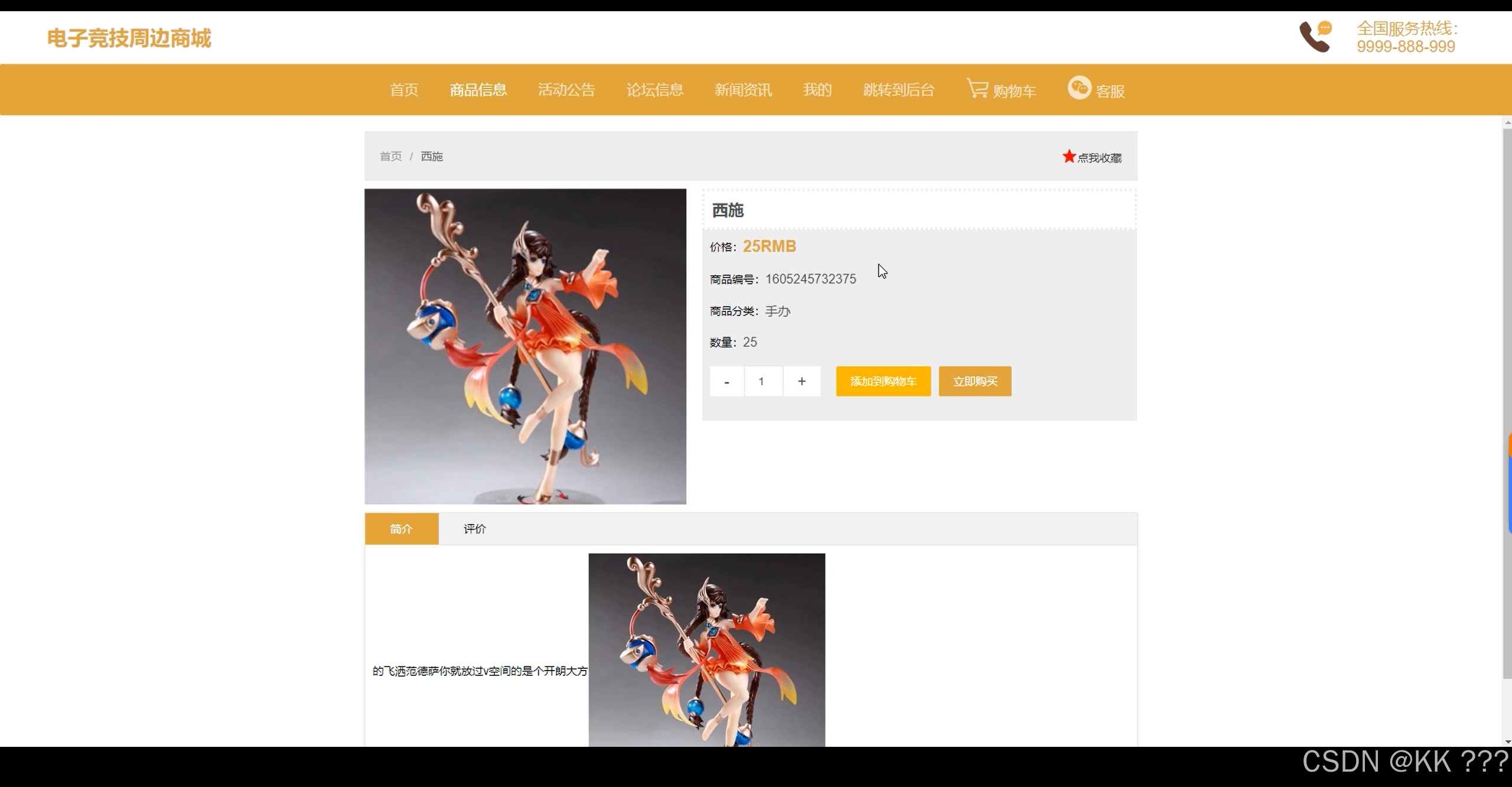The image size is (1512, 787).
Task: Open 首页 in navigation bar
Action: coord(404,90)
